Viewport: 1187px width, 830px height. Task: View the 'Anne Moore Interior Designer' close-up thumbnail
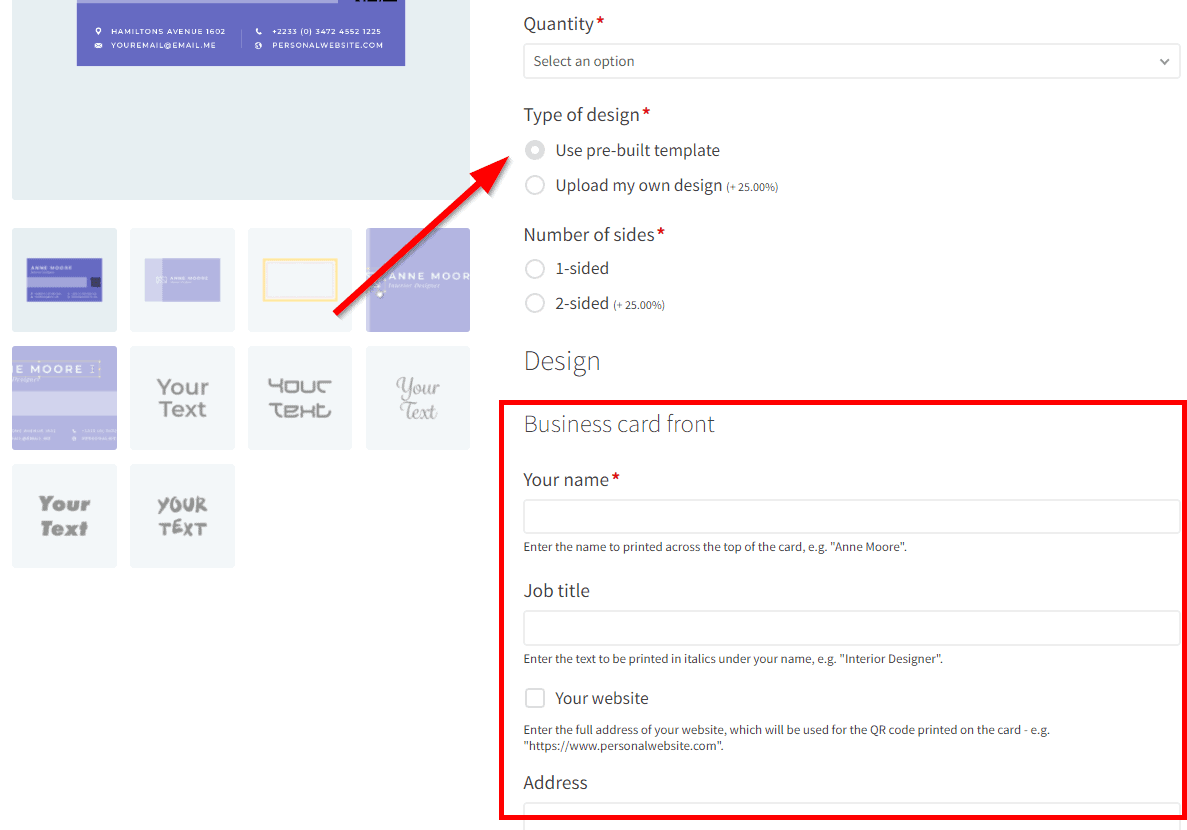(x=418, y=280)
